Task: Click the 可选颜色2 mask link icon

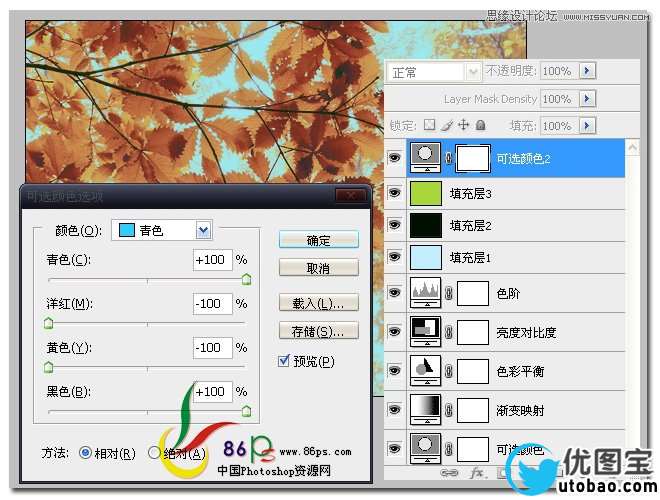Action: 449,158
